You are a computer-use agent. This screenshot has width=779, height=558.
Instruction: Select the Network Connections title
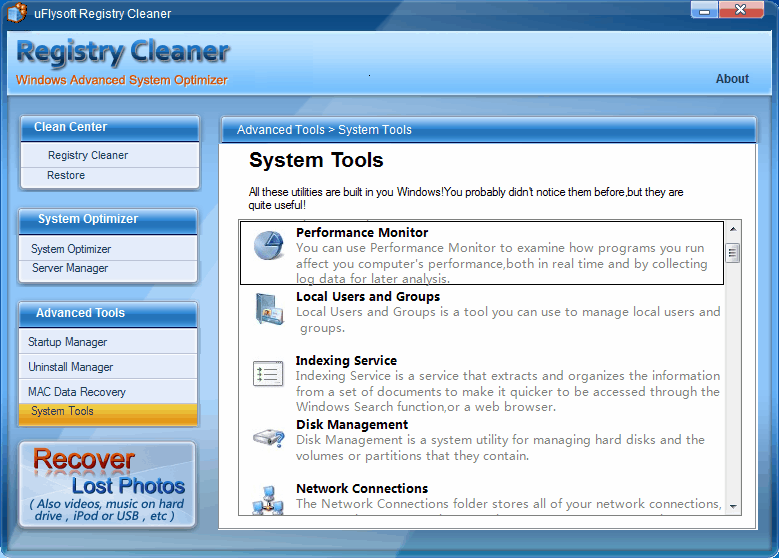pyautogui.click(x=362, y=489)
